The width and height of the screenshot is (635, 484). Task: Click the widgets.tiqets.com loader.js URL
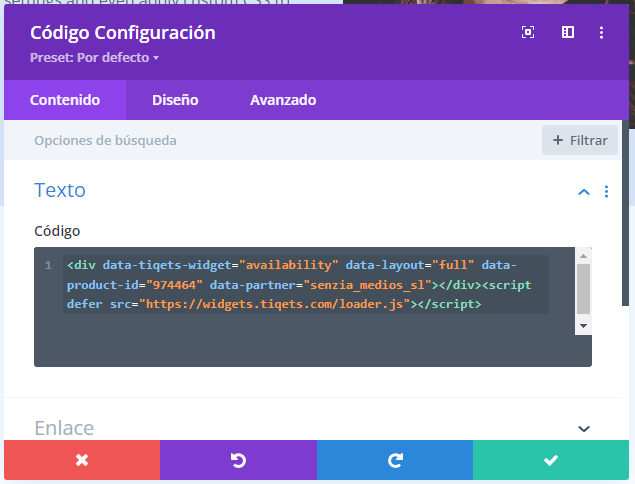(x=275, y=304)
